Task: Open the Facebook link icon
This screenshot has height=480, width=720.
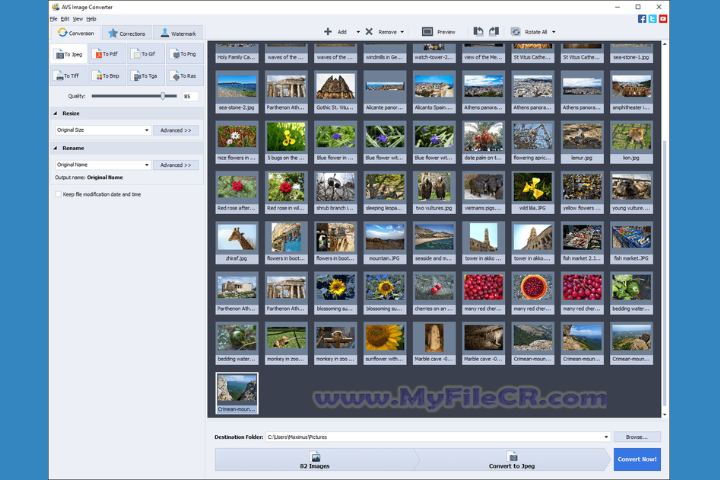Action: pyautogui.click(x=642, y=19)
